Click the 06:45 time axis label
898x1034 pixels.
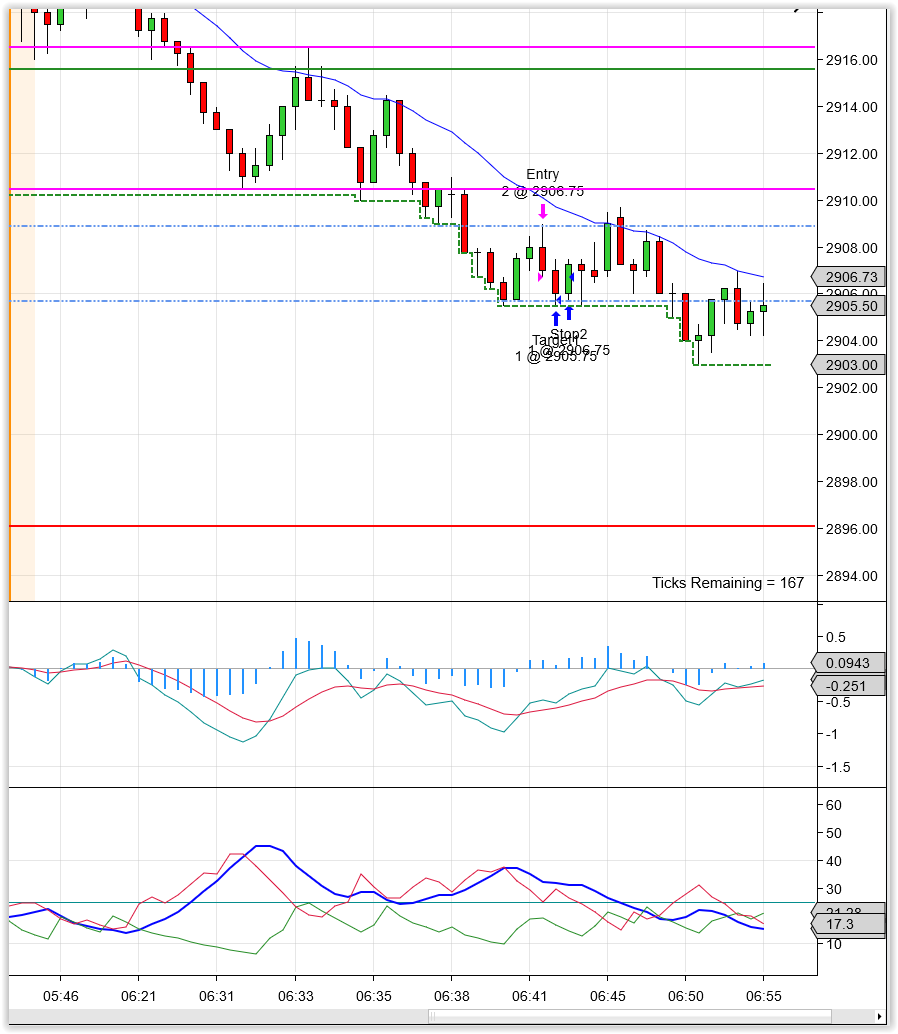pyautogui.click(x=607, y=996)
